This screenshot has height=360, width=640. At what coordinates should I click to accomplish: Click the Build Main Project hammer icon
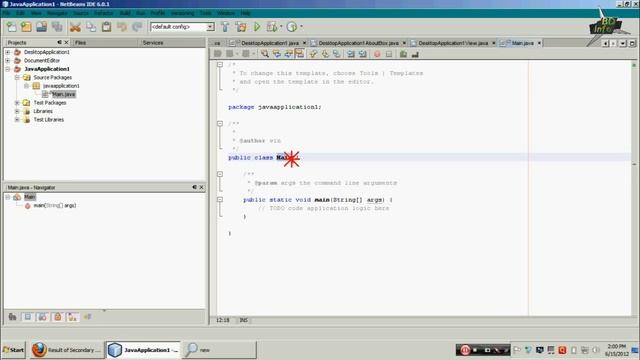click(x=225, y=27)
